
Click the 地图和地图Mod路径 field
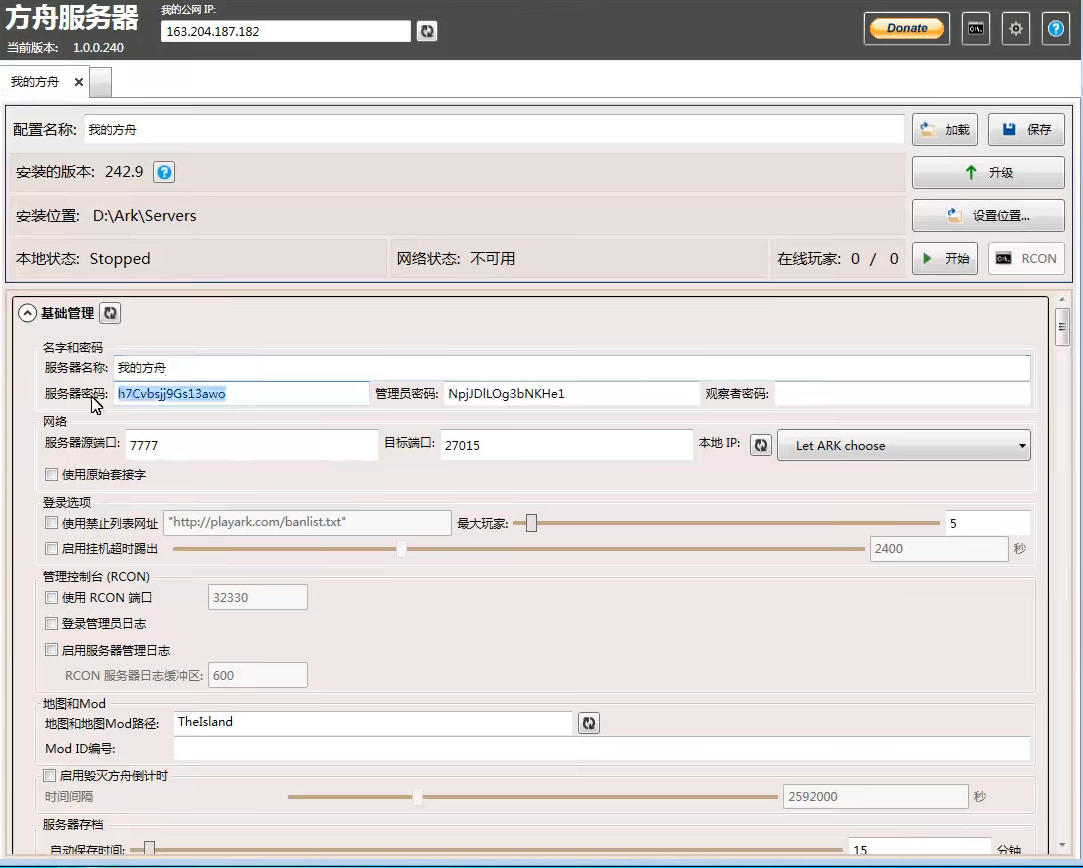373,722
